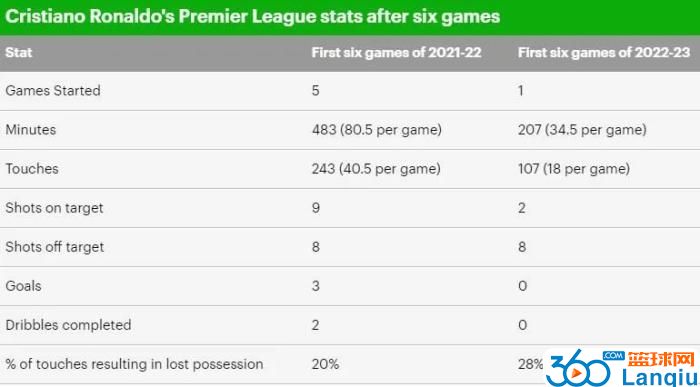
Task: Click the 360 Langiu watermark logo
Action: (x=622, y=368)
